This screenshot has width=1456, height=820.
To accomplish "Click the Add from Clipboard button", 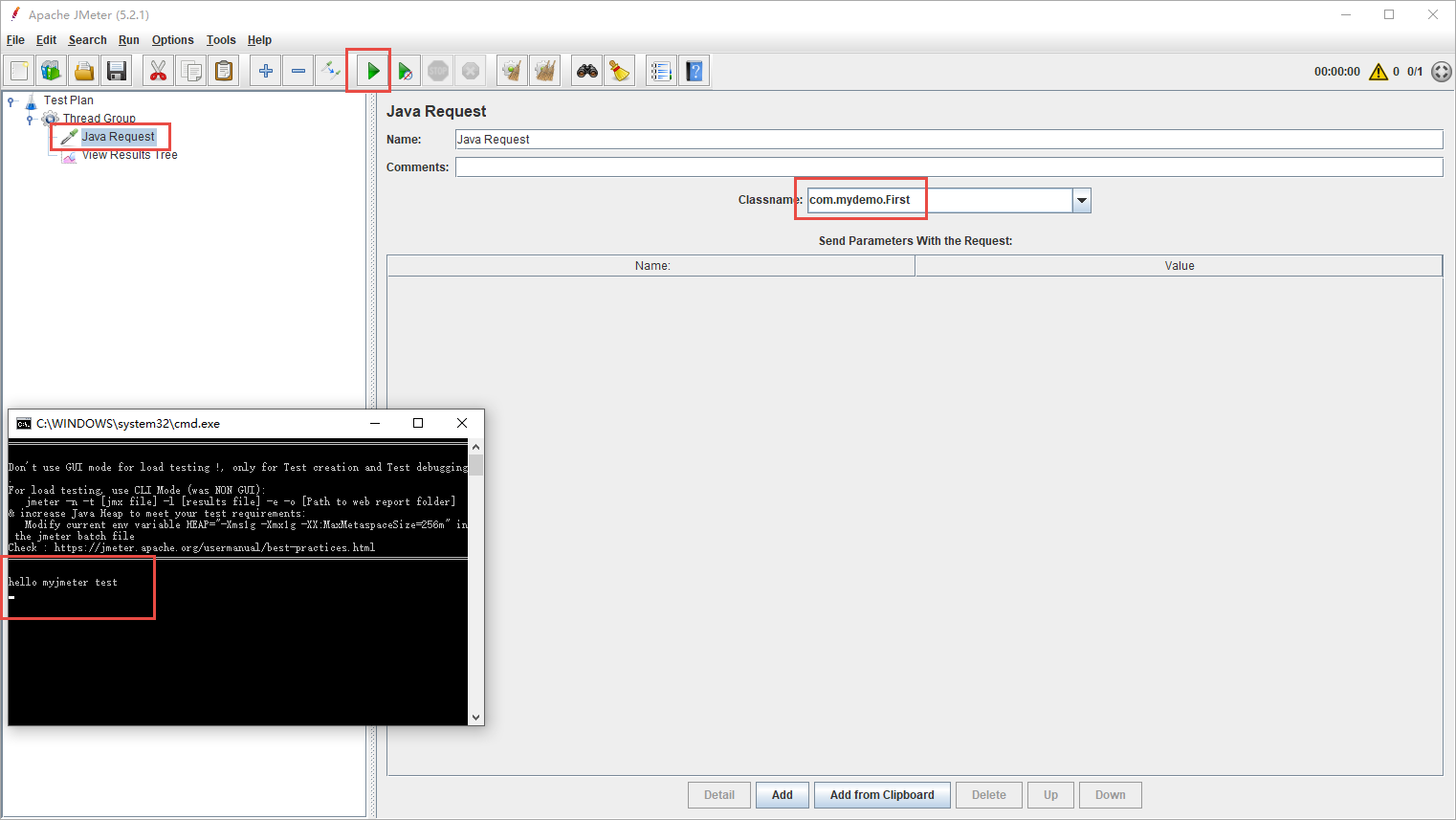I will 881,795.
